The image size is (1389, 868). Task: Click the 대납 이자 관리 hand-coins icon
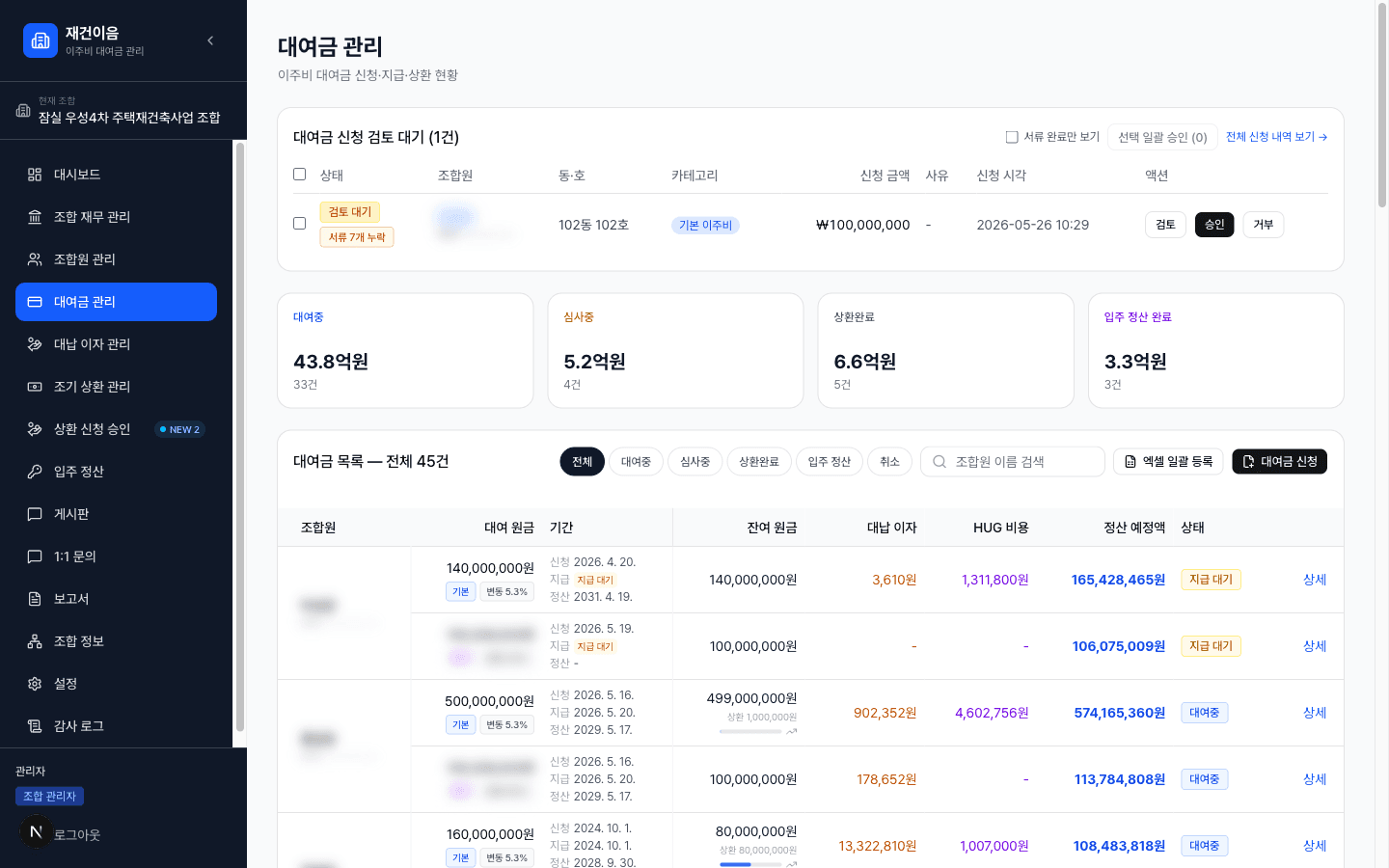click(35, 344)
